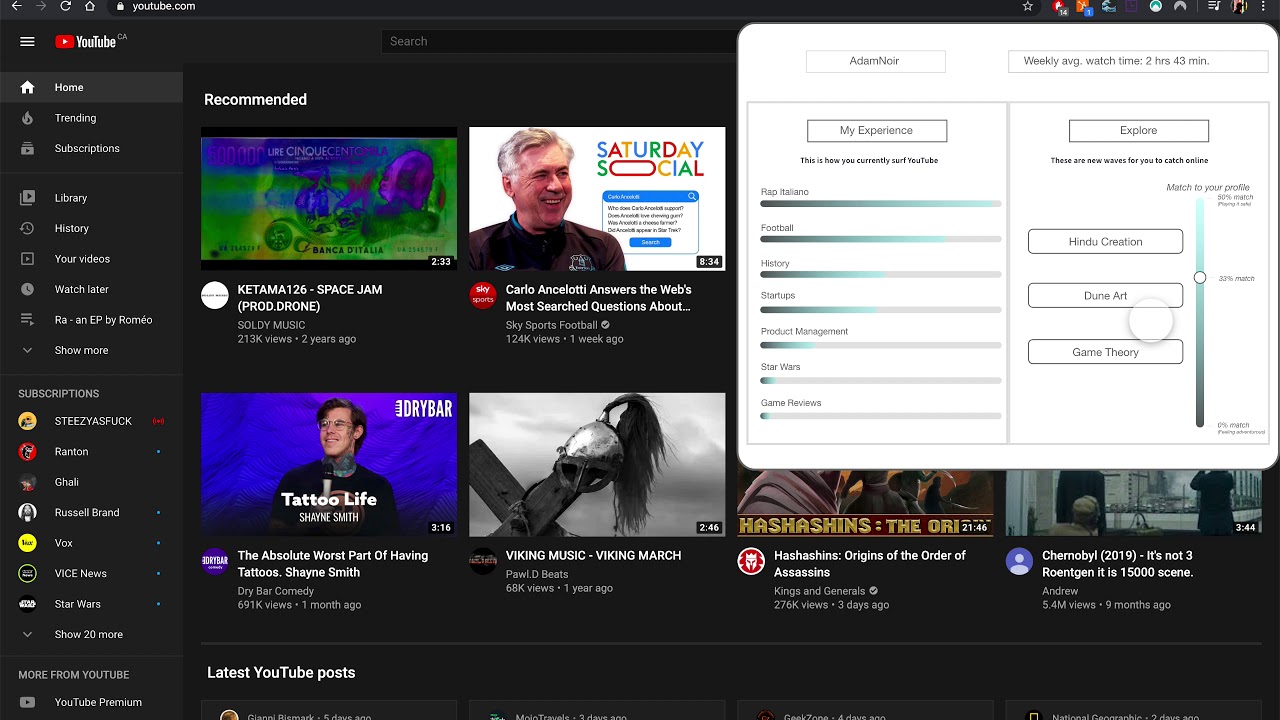Click the Game Reviews interest bar

pyautogui.click(x=881, y=416)
